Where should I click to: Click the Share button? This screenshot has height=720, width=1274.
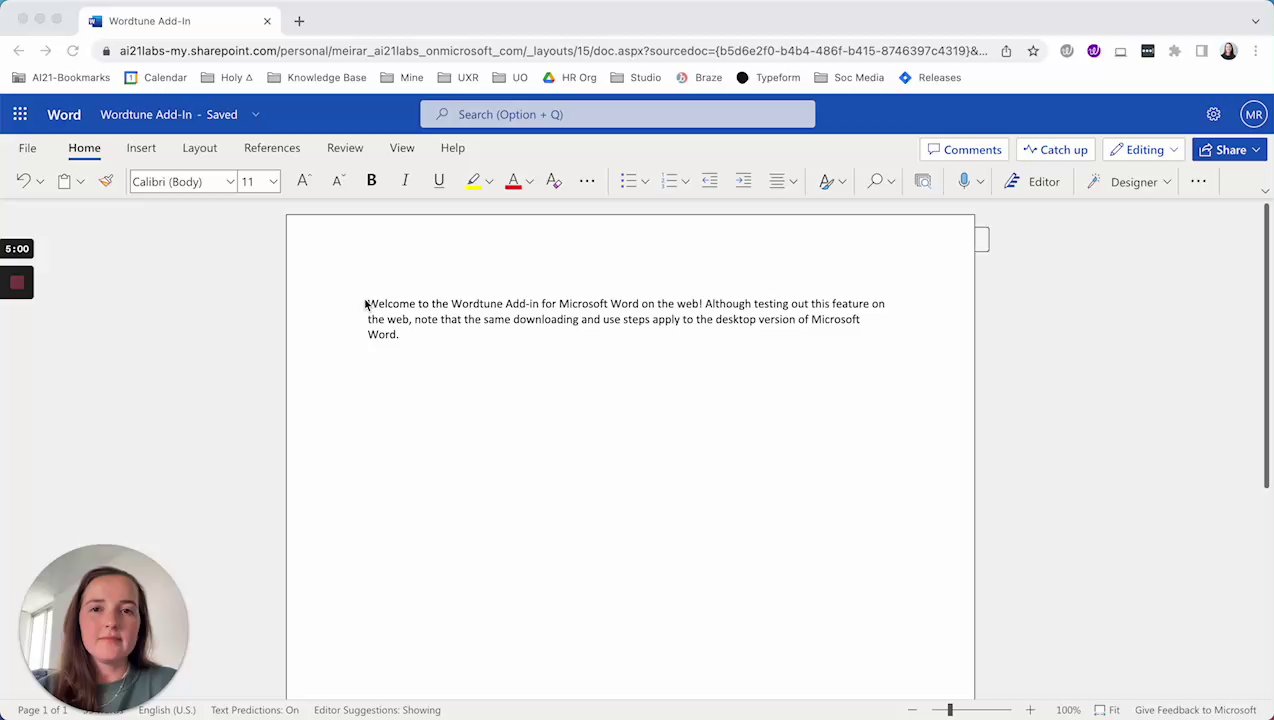click(1229, 150)
